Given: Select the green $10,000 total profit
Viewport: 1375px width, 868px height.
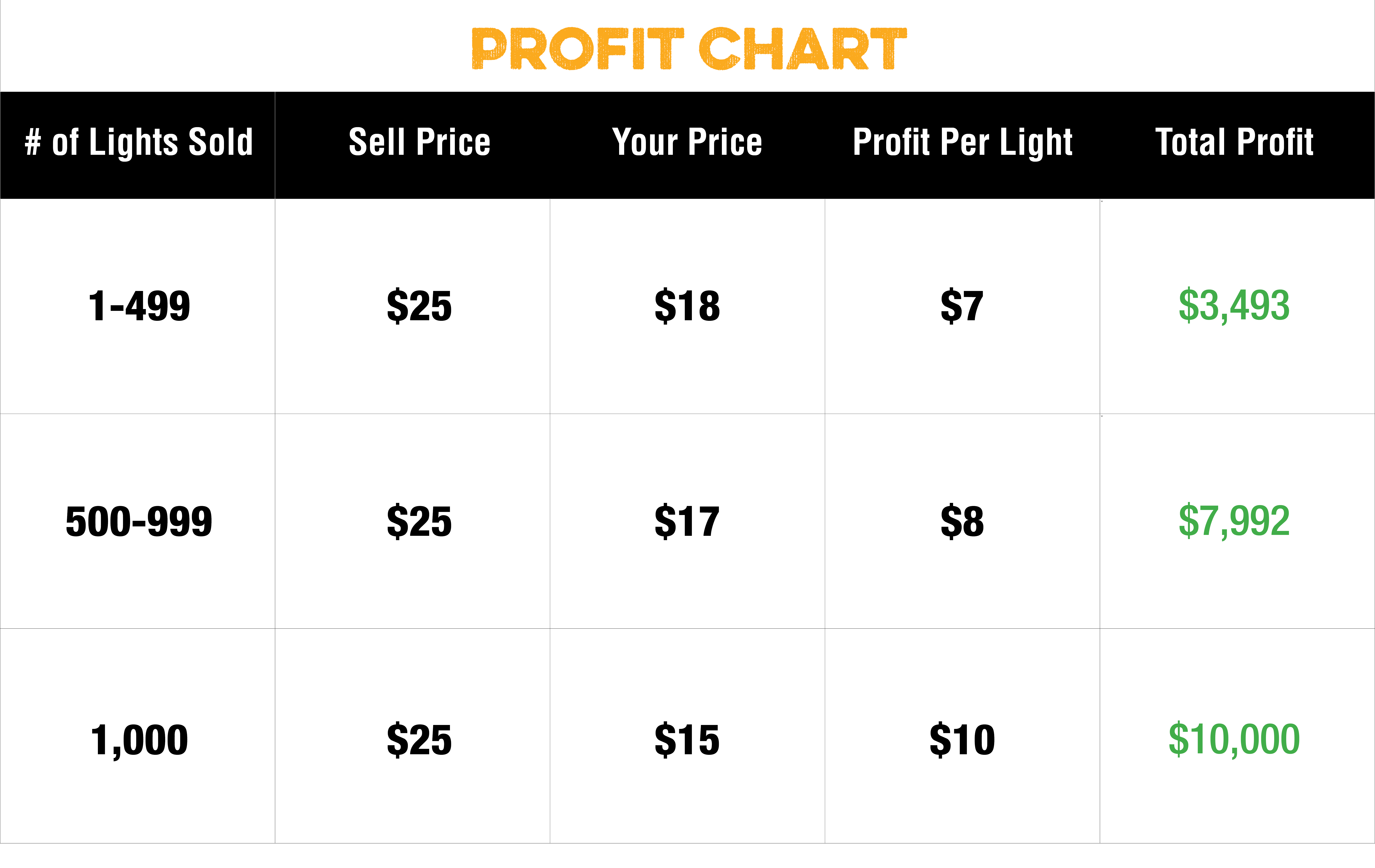Looking at the screenshot, I should coord(1234,740).
